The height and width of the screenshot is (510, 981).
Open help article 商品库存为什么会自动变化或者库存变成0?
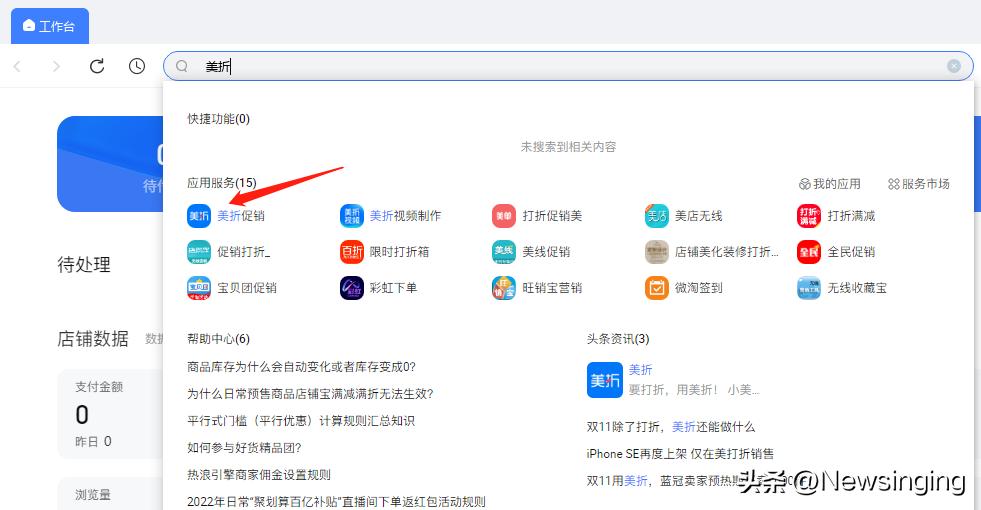click(302, 367)
